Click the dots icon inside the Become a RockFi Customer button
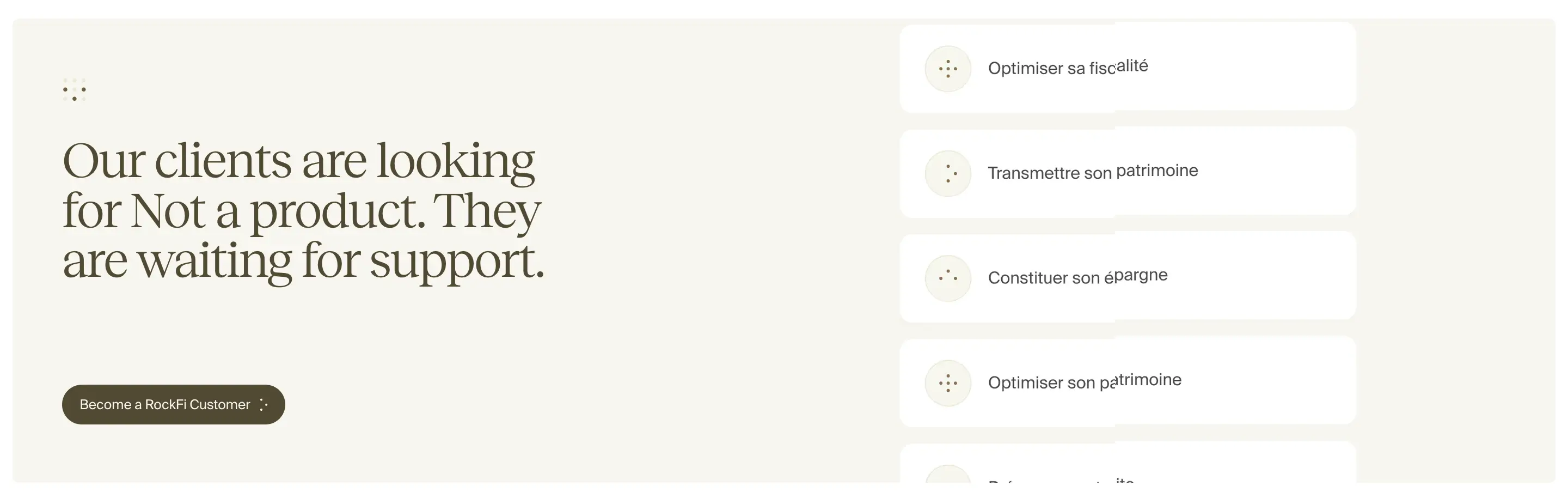This screenshot has height=498, width=1568. pyautogui.click(x=263, y=405)
